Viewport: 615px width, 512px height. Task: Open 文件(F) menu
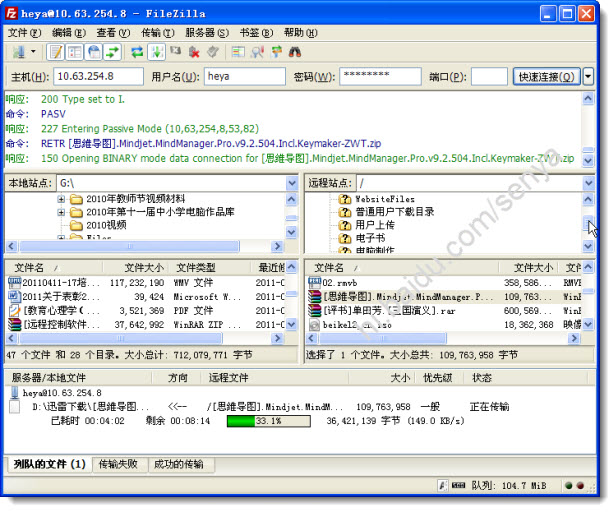tap(24, 33)
